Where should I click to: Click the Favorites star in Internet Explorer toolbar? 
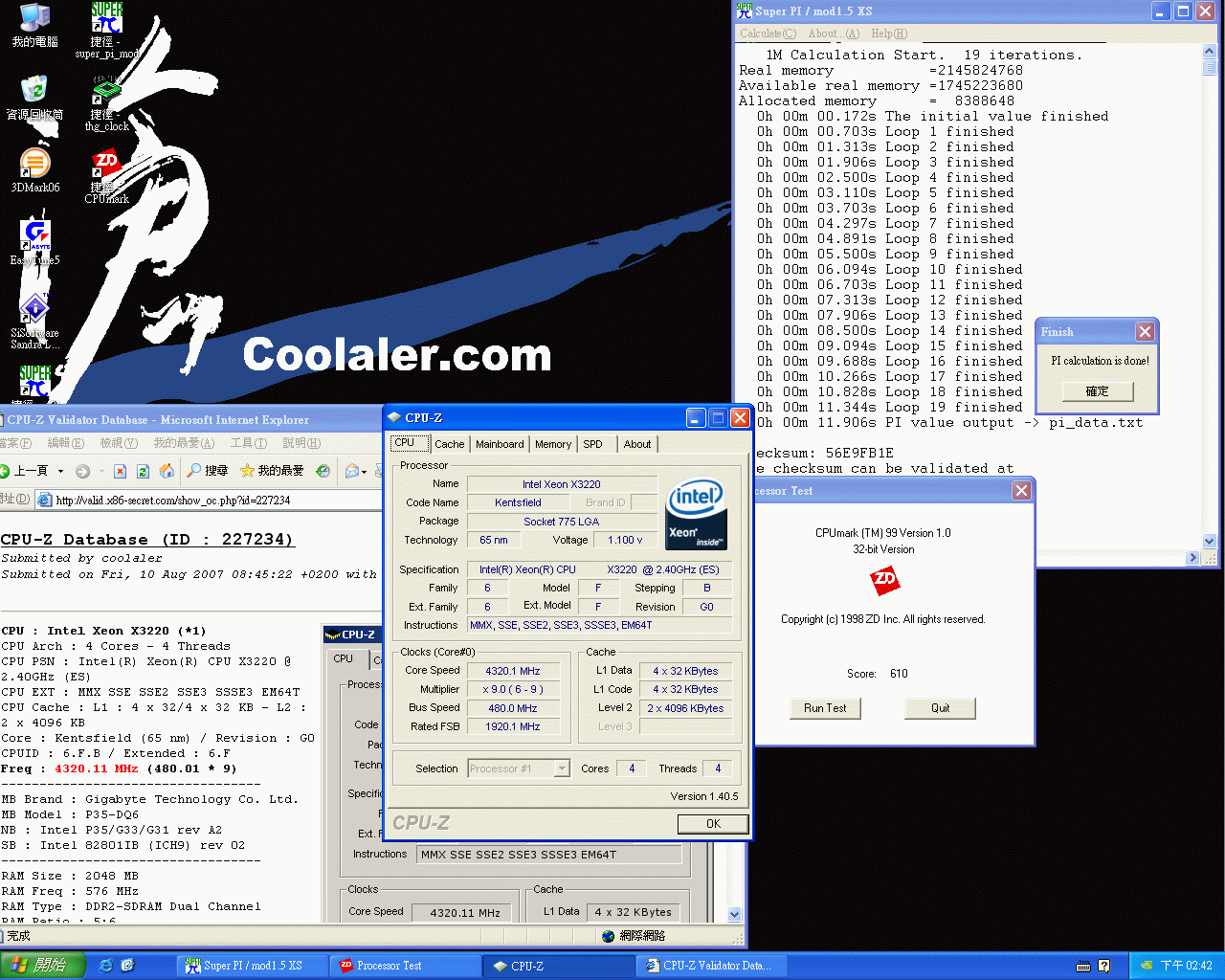(x=272, y=471)
